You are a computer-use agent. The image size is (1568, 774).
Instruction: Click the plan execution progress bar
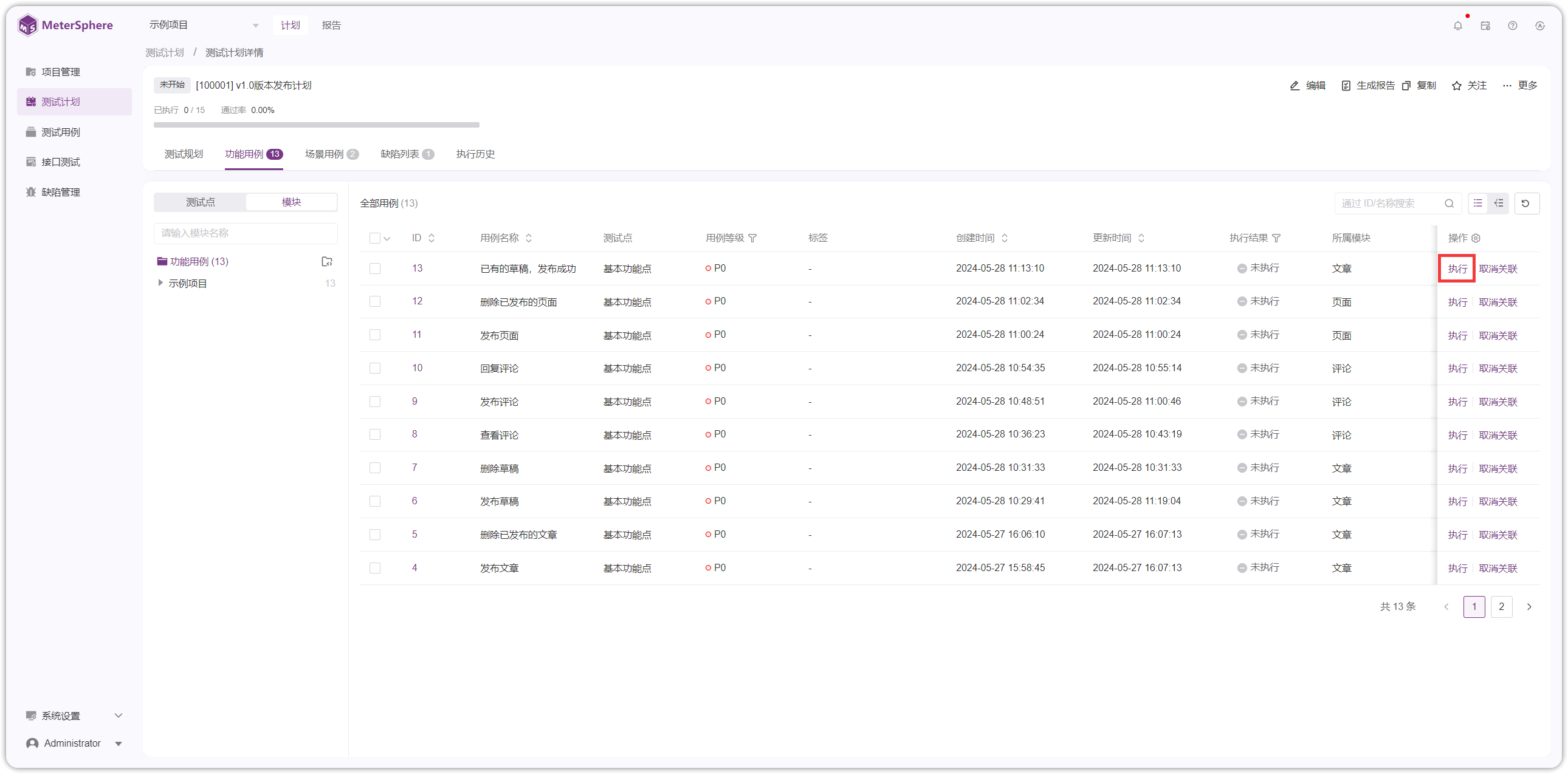(317, 125)
